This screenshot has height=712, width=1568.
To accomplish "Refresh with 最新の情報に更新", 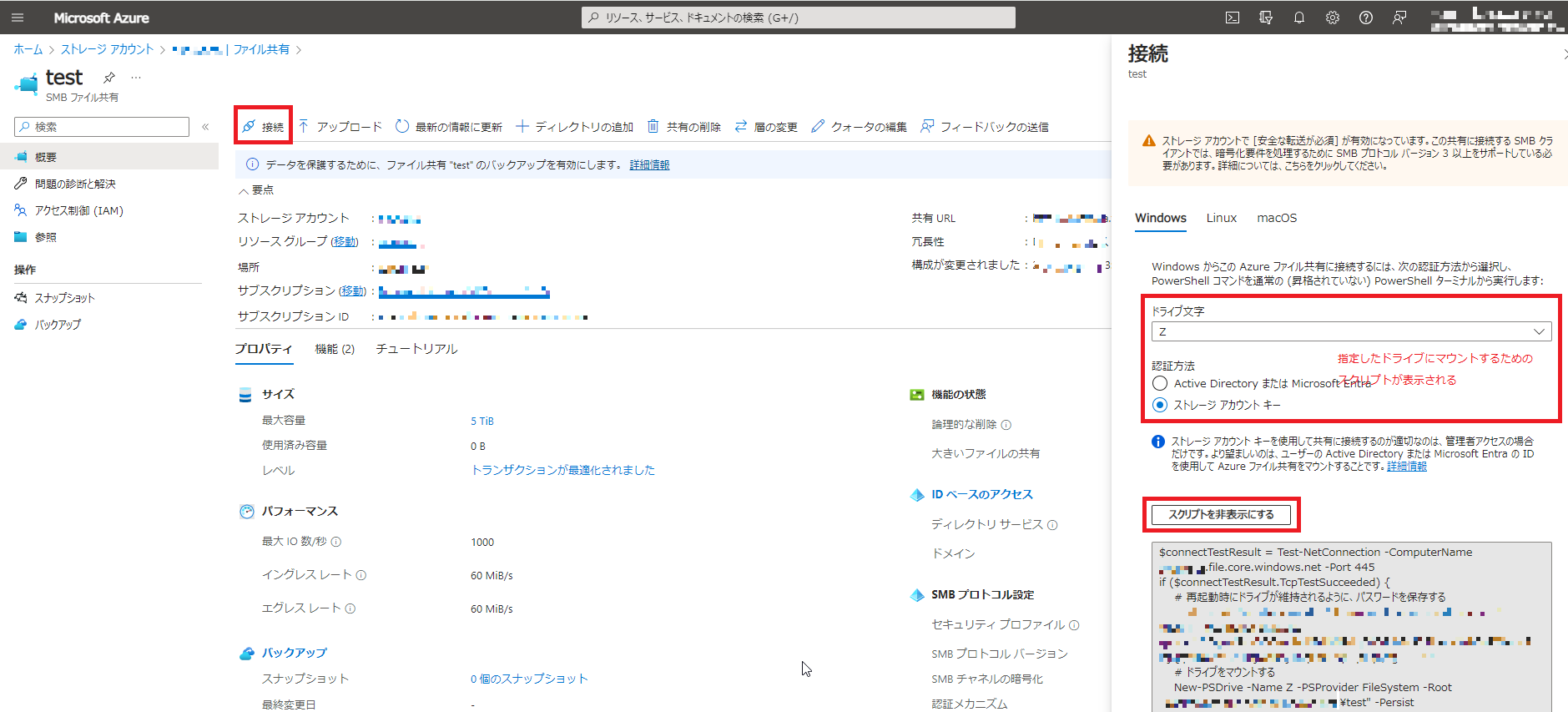I will point(449,127).
